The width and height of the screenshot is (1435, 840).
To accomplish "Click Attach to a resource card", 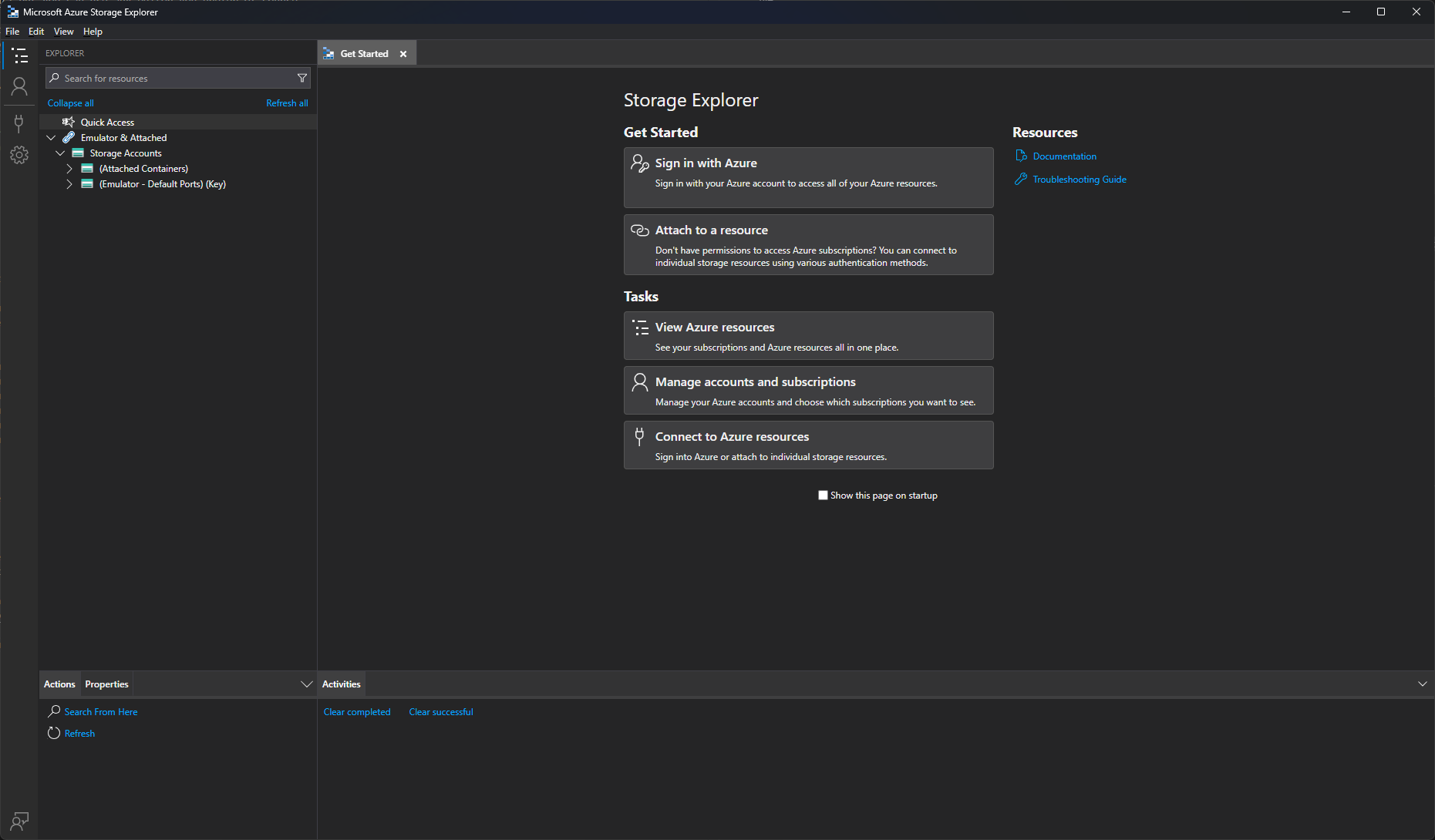I will [808, 244].
